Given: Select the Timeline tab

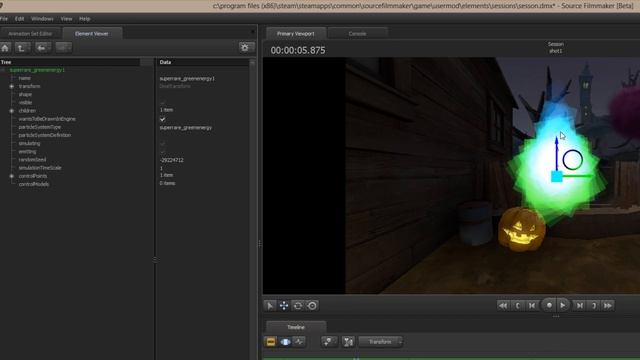Looking at the screenshot, I should (296, 327).
